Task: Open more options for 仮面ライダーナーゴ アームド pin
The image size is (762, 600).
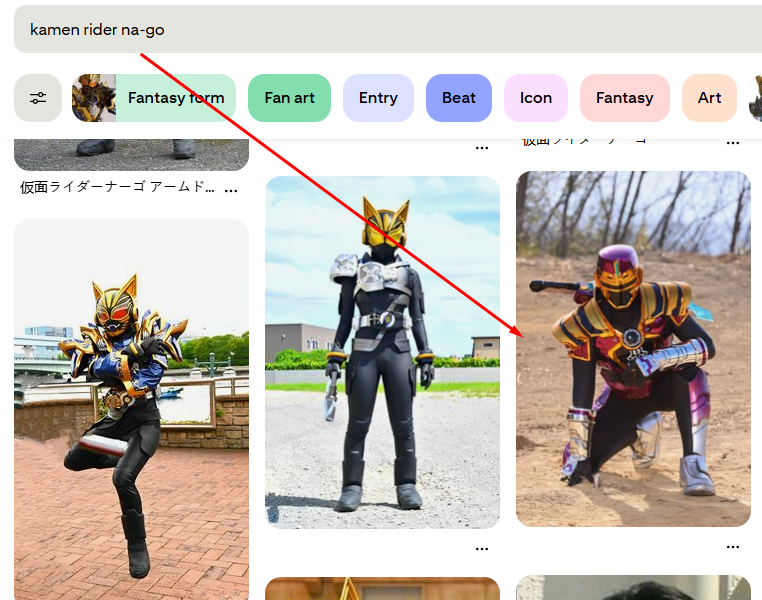Action: [231, 191]
